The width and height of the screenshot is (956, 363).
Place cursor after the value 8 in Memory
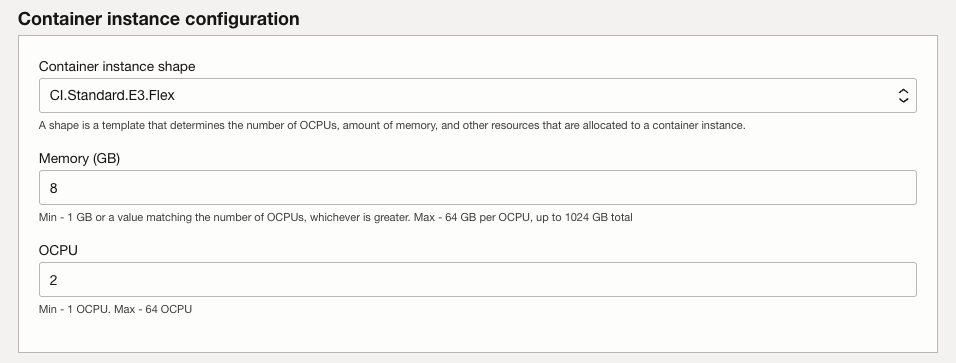tap(58, 188)
